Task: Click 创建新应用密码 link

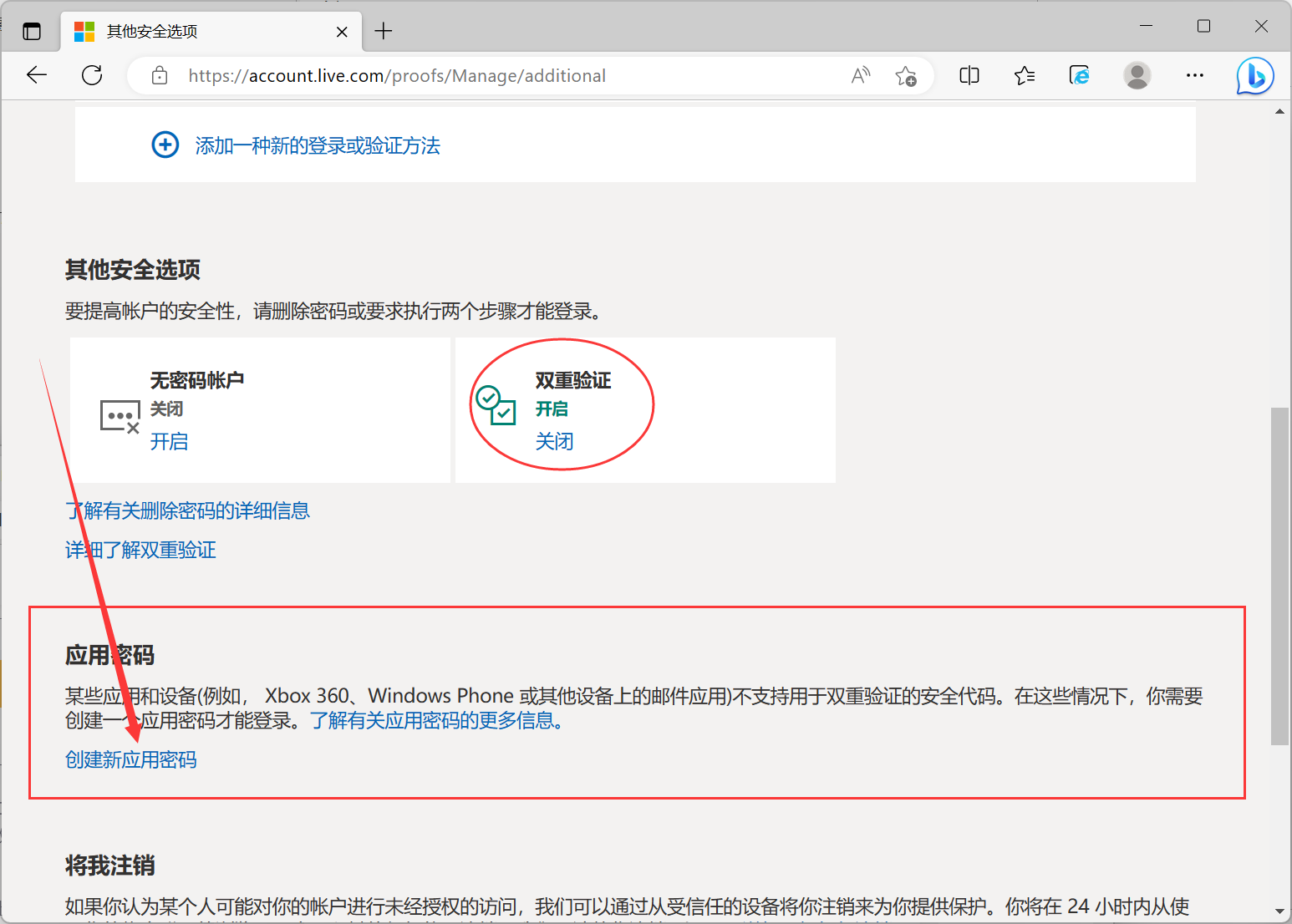Action: pyautogui.click(x=131, y=760)
